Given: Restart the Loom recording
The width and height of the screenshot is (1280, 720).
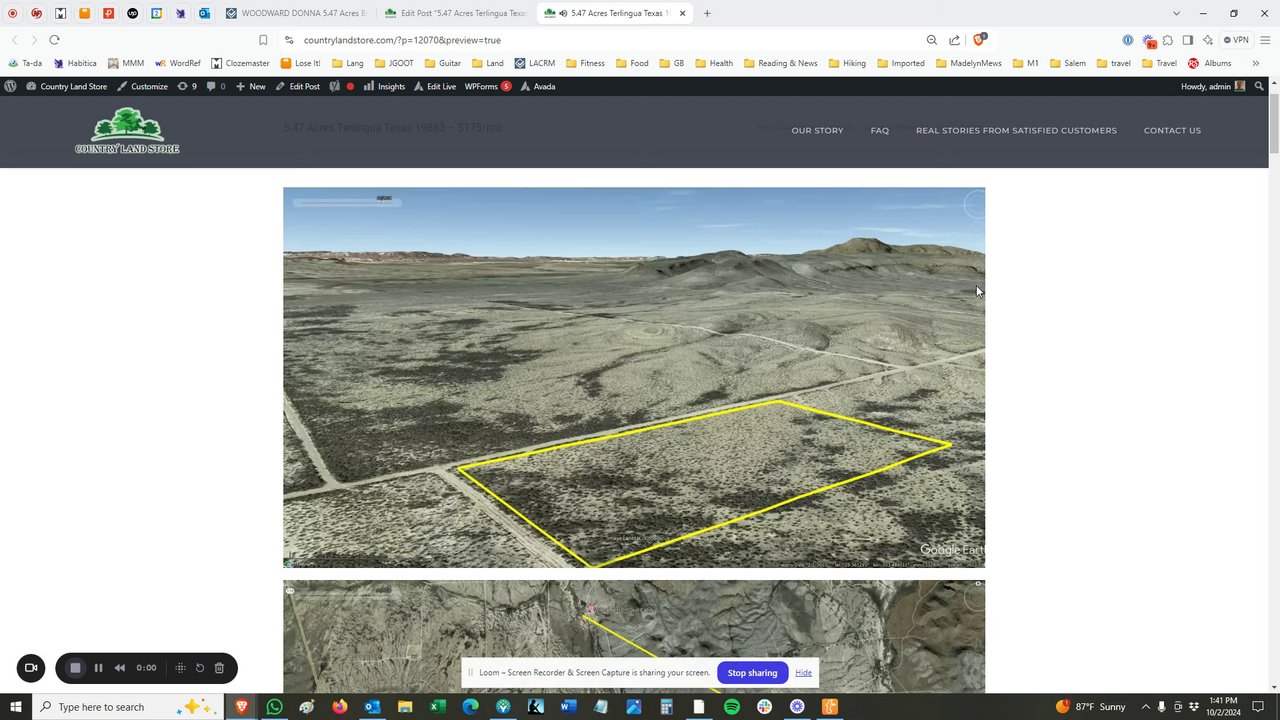Looking at the screenshot, I should (x=200, y=668).
